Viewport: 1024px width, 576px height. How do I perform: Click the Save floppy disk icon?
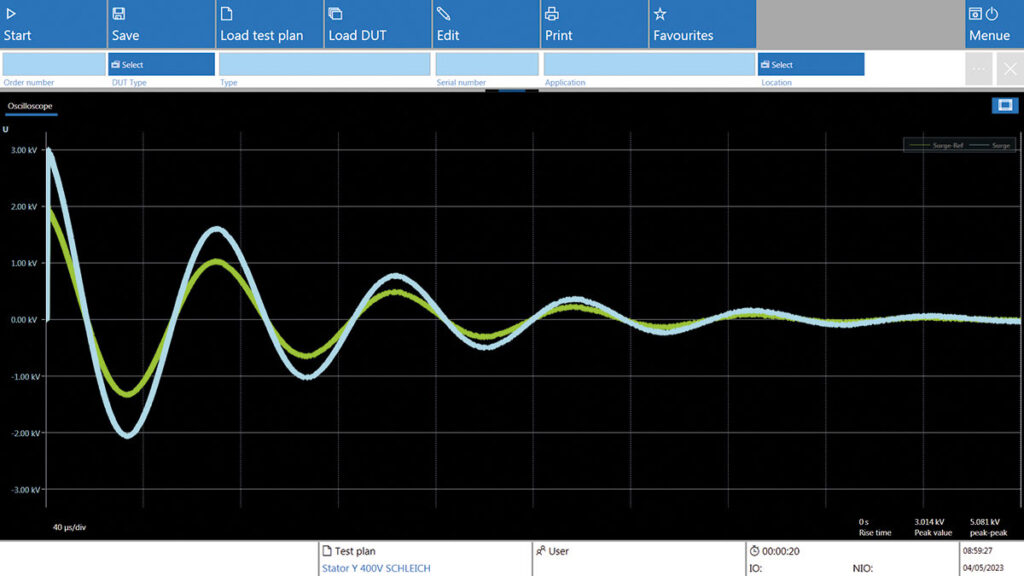[119, 14]
